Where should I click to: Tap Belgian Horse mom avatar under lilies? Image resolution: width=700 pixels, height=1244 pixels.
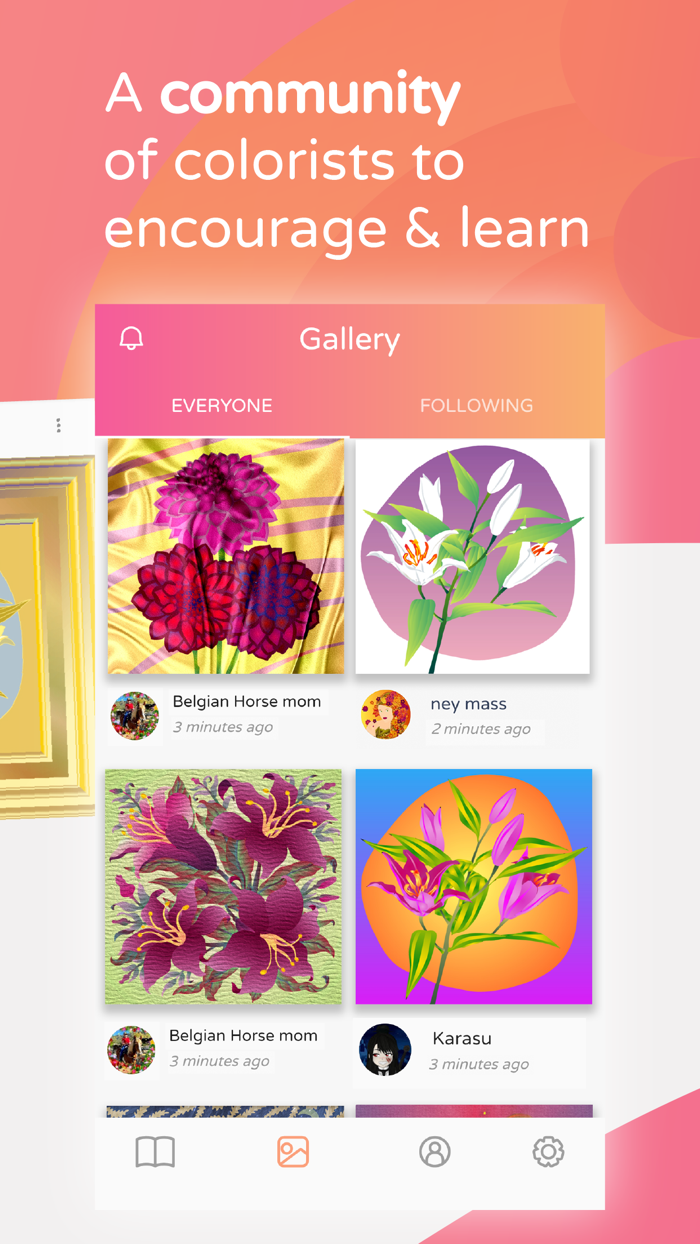pos(132,1049)
